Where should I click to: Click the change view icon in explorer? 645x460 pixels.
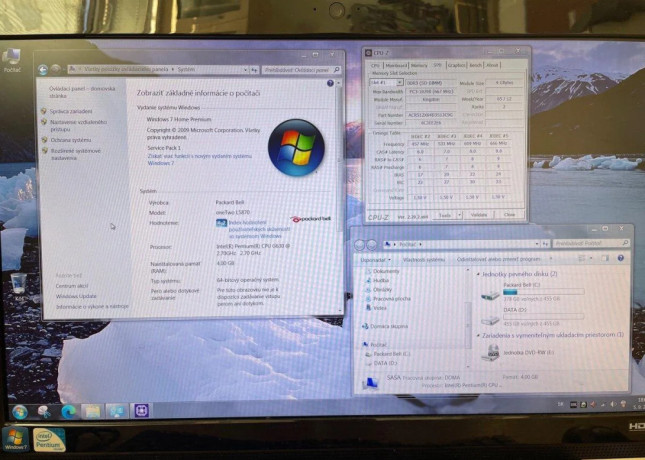pos(582,258)
